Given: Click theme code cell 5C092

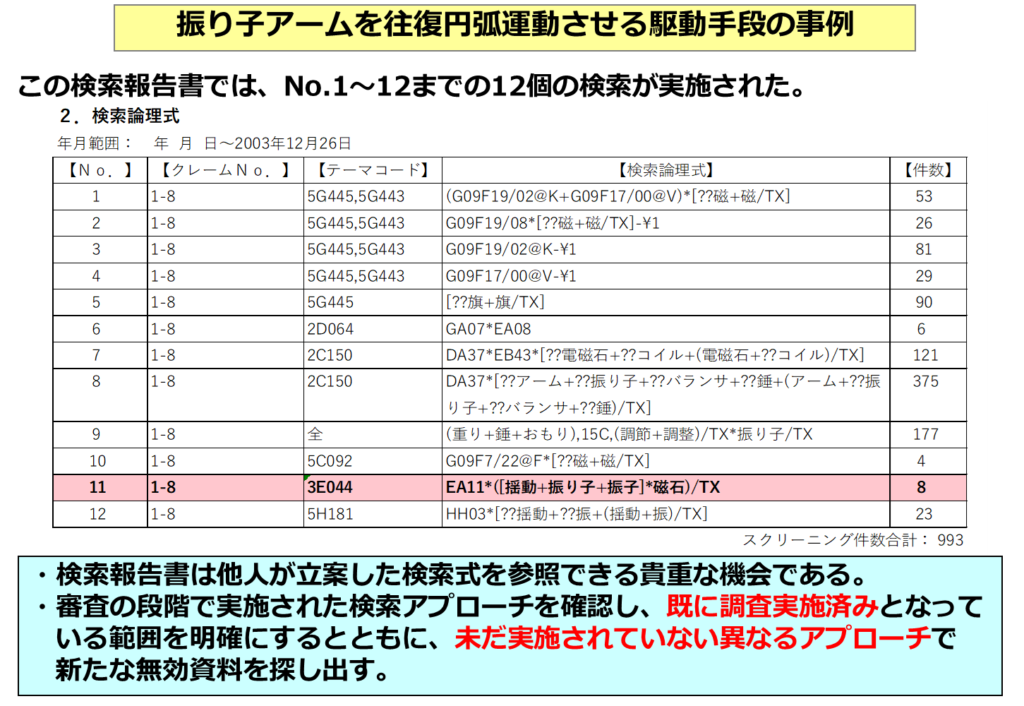Looking at the screenshot, I should [x=331, y=461].
